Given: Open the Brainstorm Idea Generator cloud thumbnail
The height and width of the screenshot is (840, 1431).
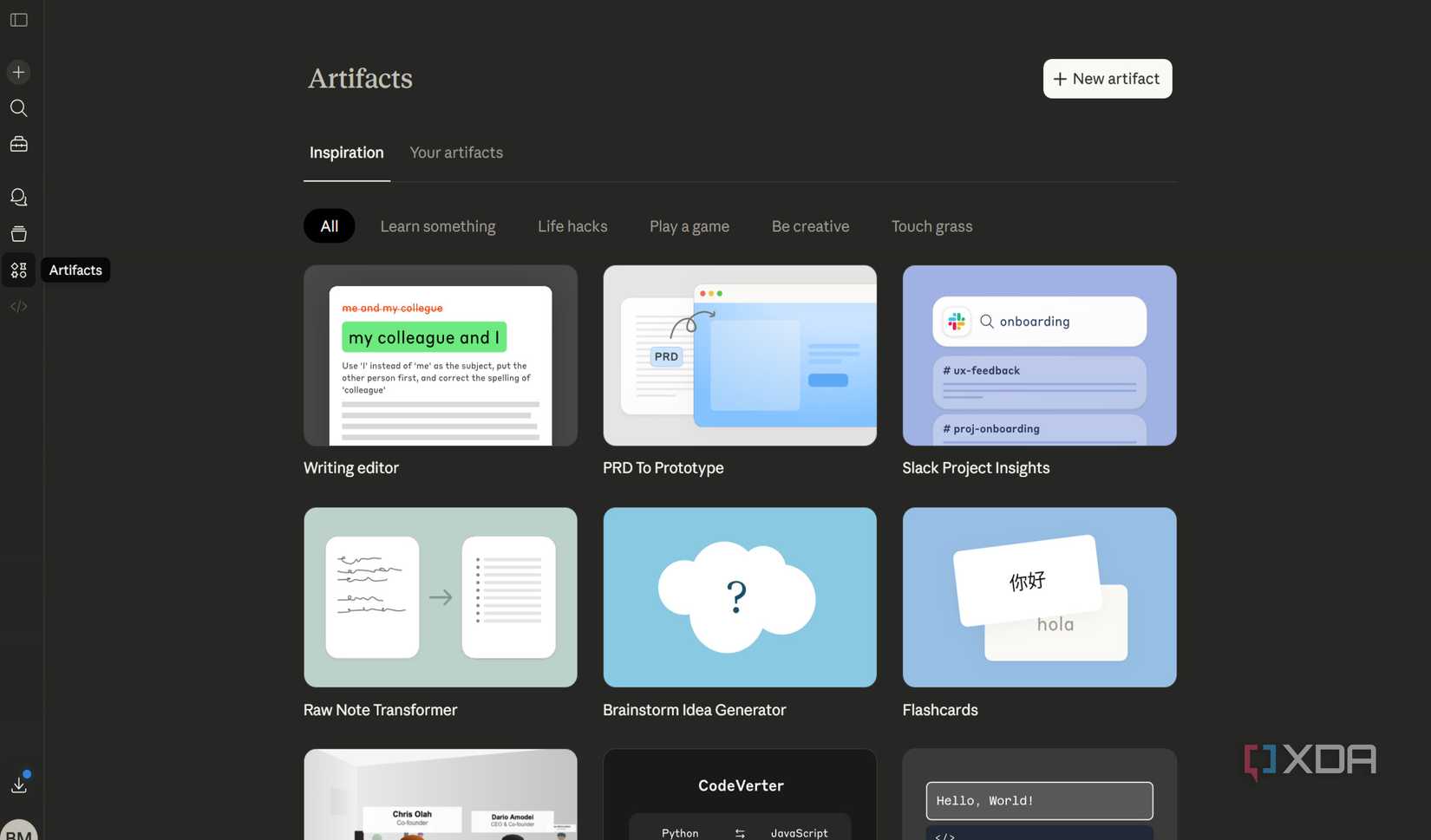Looking at the screenshot, I should (x=740, y=597).
